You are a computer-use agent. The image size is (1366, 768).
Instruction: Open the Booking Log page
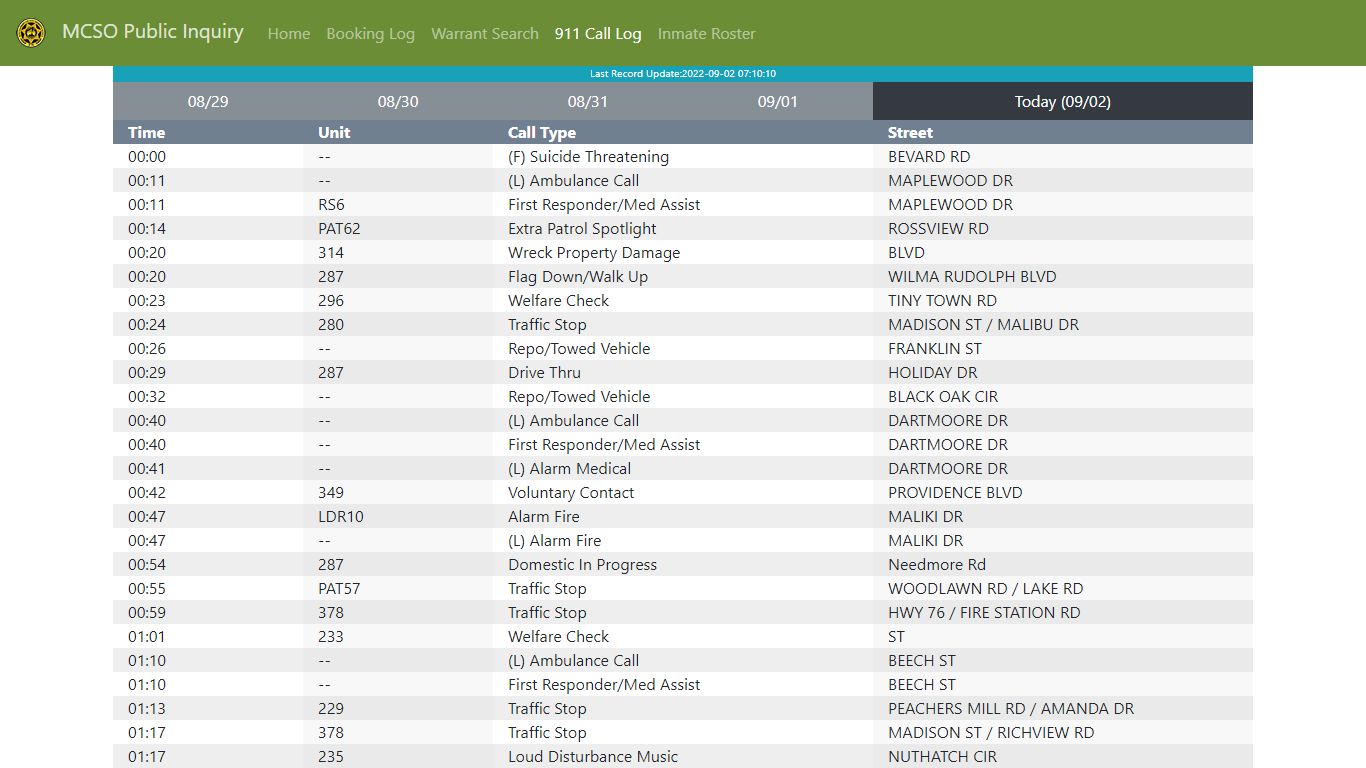(370, 34)
